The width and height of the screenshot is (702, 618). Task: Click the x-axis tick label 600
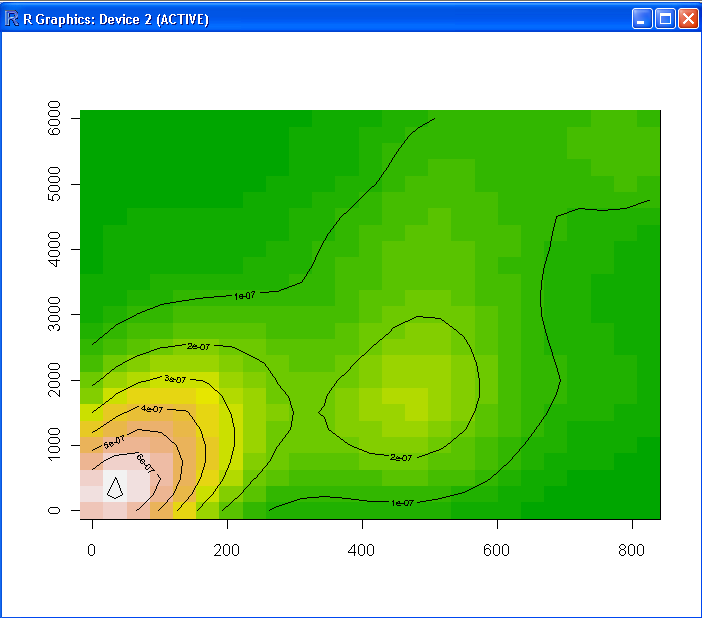(497, 549)
